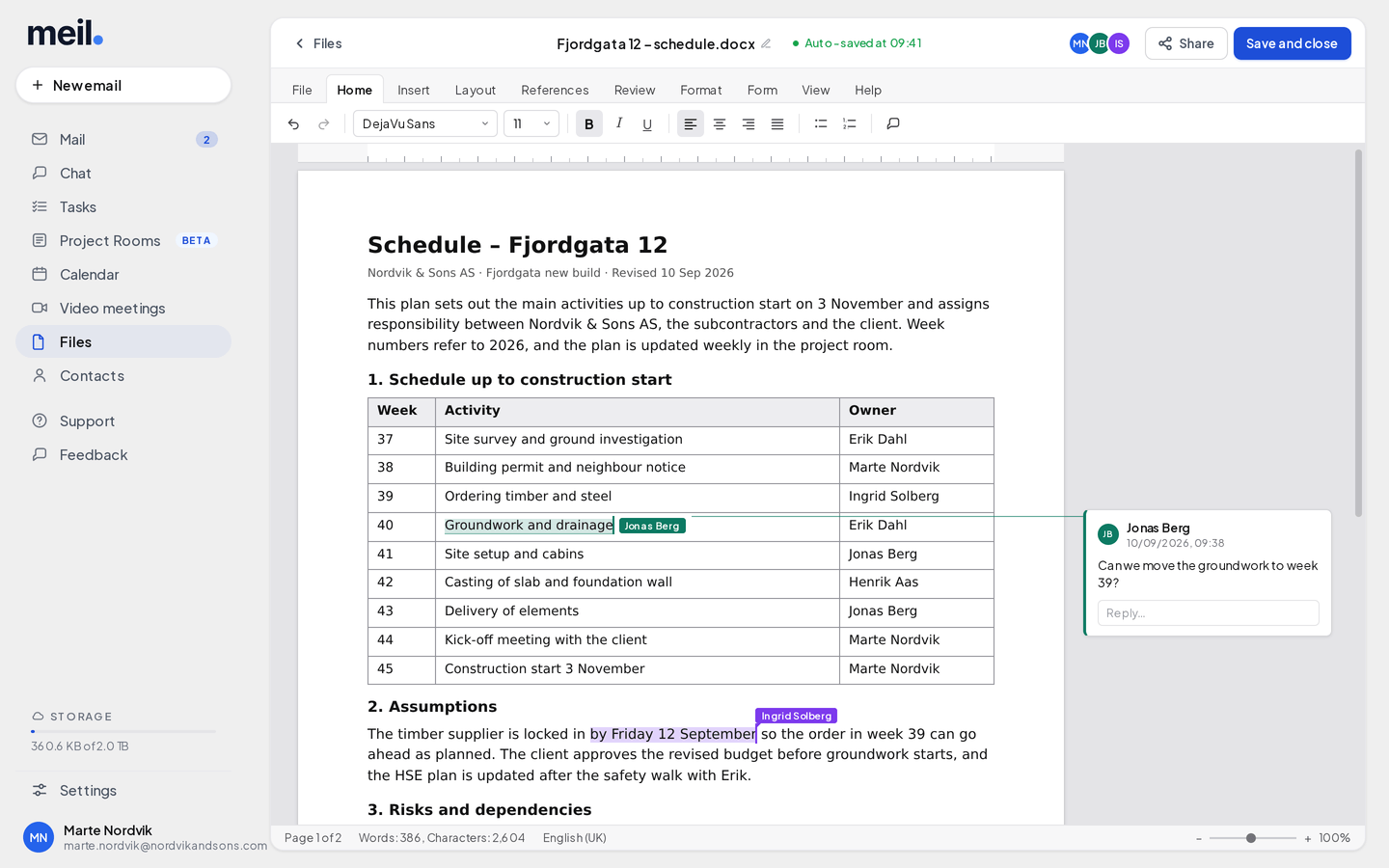1389x868 pixels.
Task: Compose a New email
Action: (x=123, y=85)
